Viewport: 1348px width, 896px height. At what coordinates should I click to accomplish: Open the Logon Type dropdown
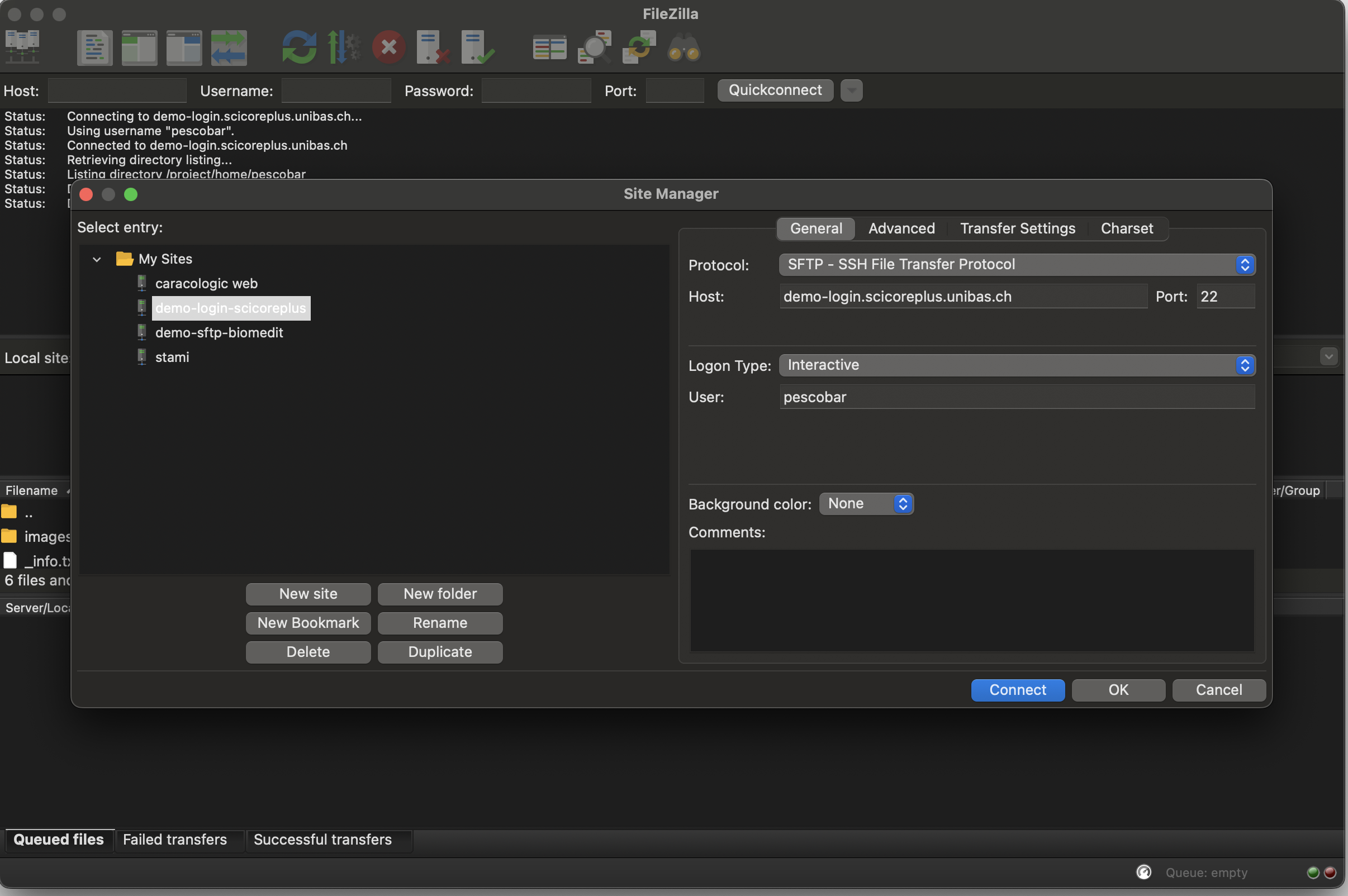pos(1017,365)
